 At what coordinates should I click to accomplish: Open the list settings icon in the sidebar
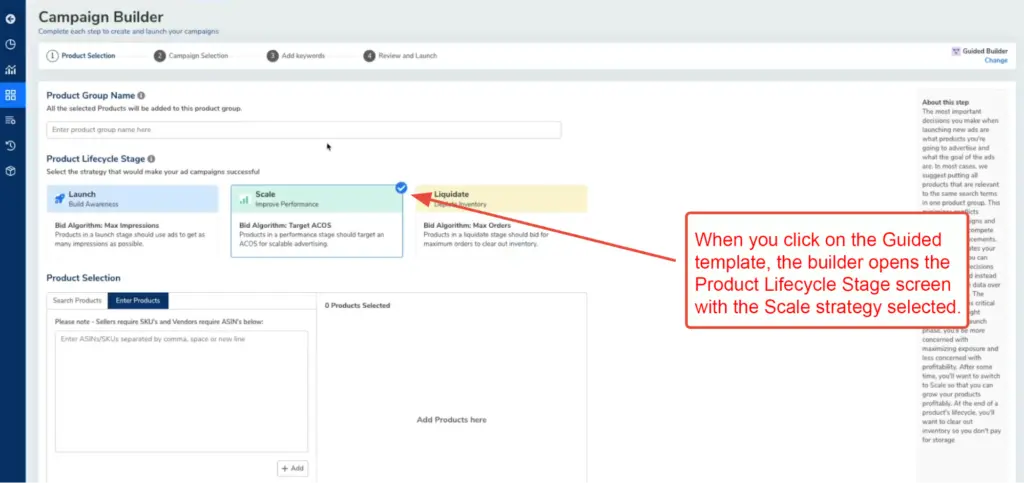click(x=10, y=120)
